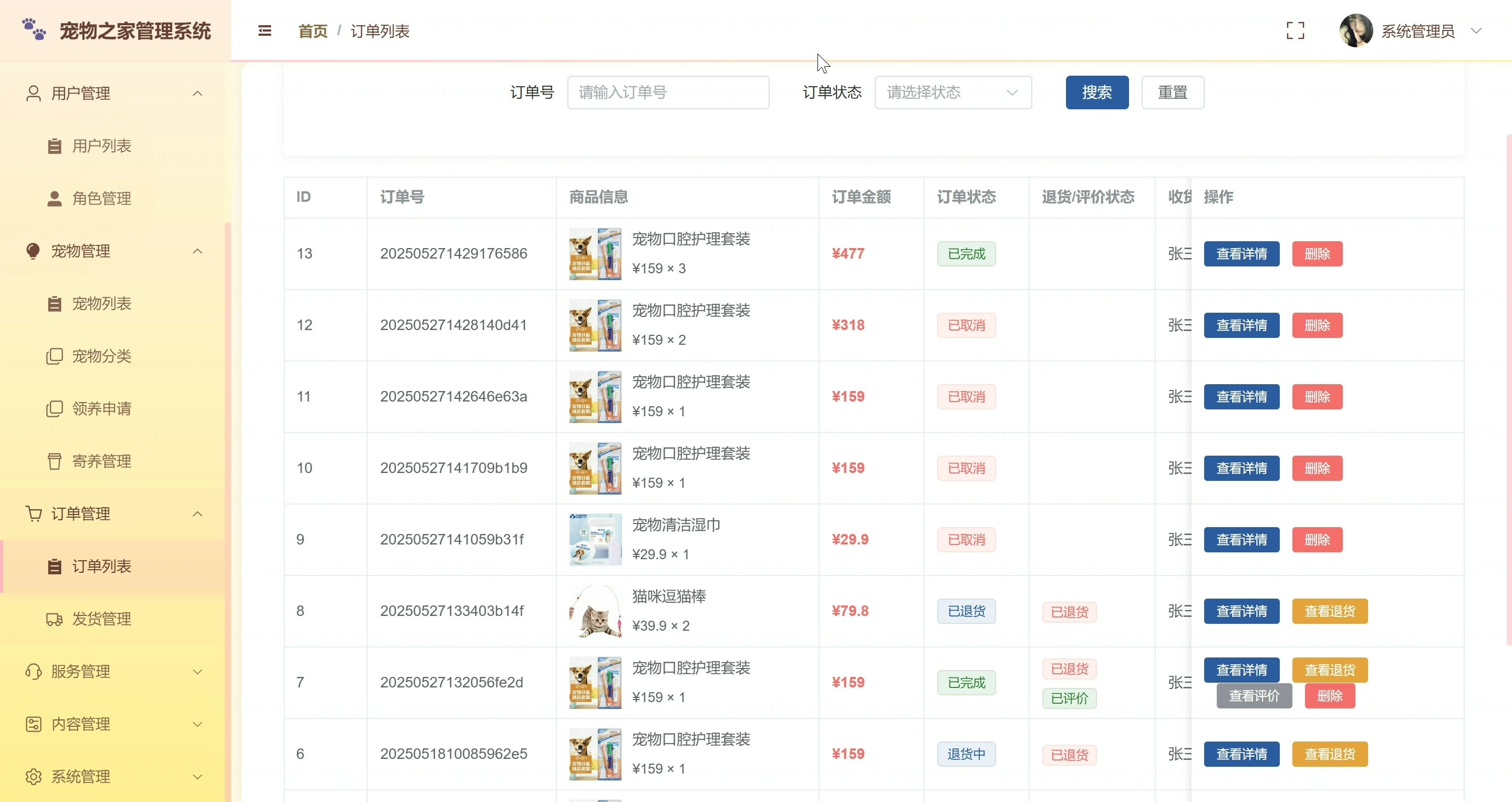The width and height of the screenshot is (1512, 802).
Task: Click the 猫咪逗猫棒 product thumbnail
Action: coord(595,611)
